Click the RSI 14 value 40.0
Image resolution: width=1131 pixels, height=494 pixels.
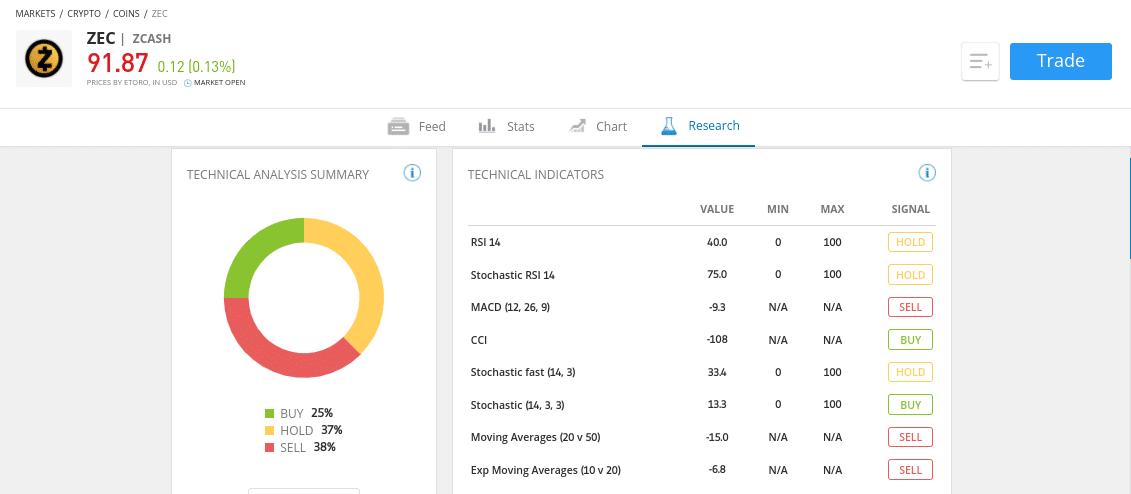click(718, 242)
